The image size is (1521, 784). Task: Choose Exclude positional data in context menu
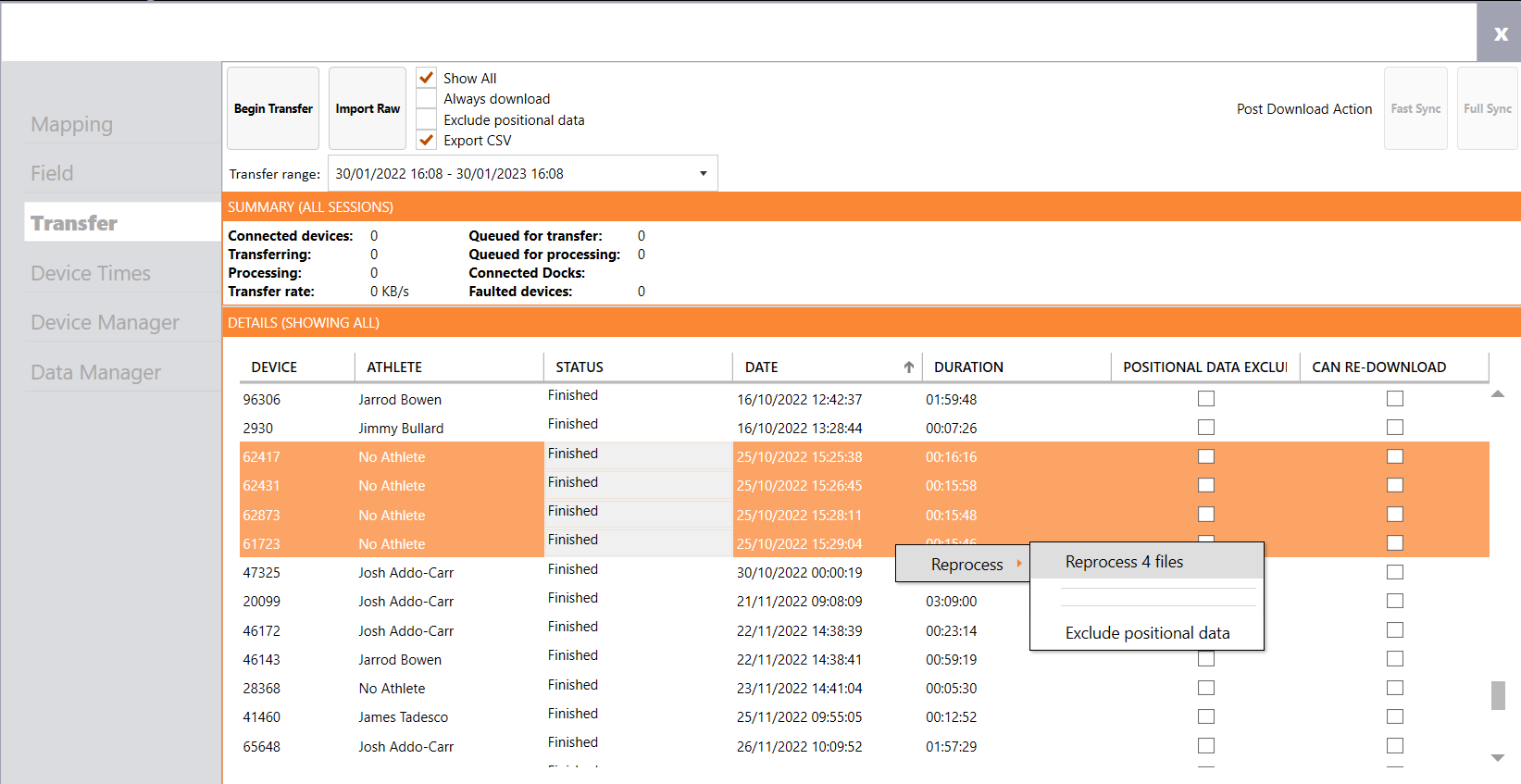click(x=1147, y=633)
